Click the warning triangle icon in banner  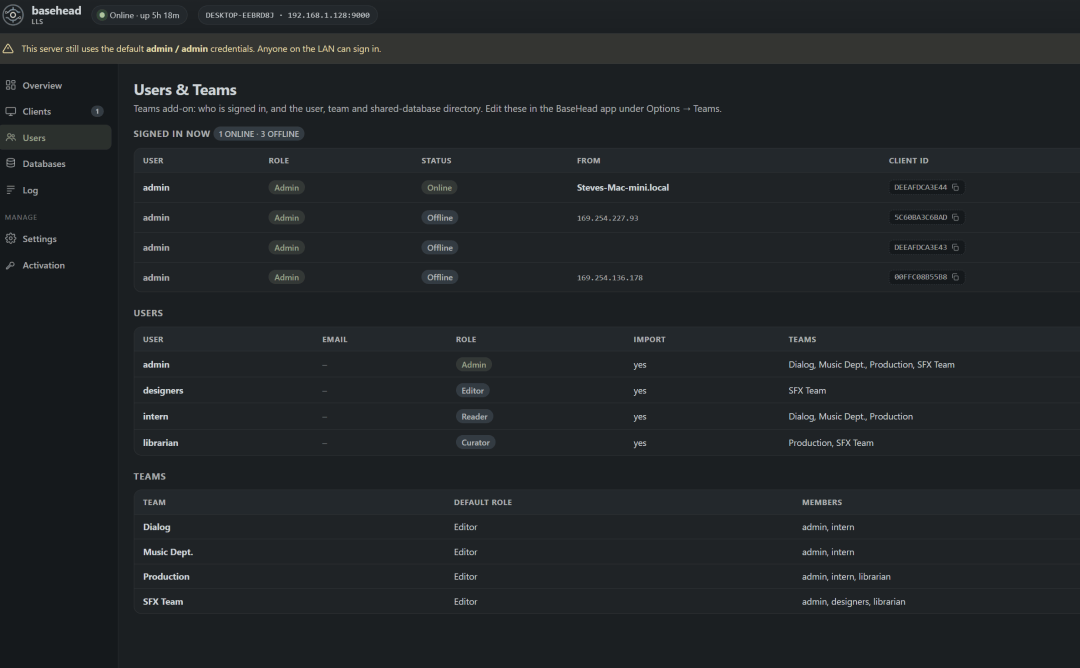click(x=8, y=49)
